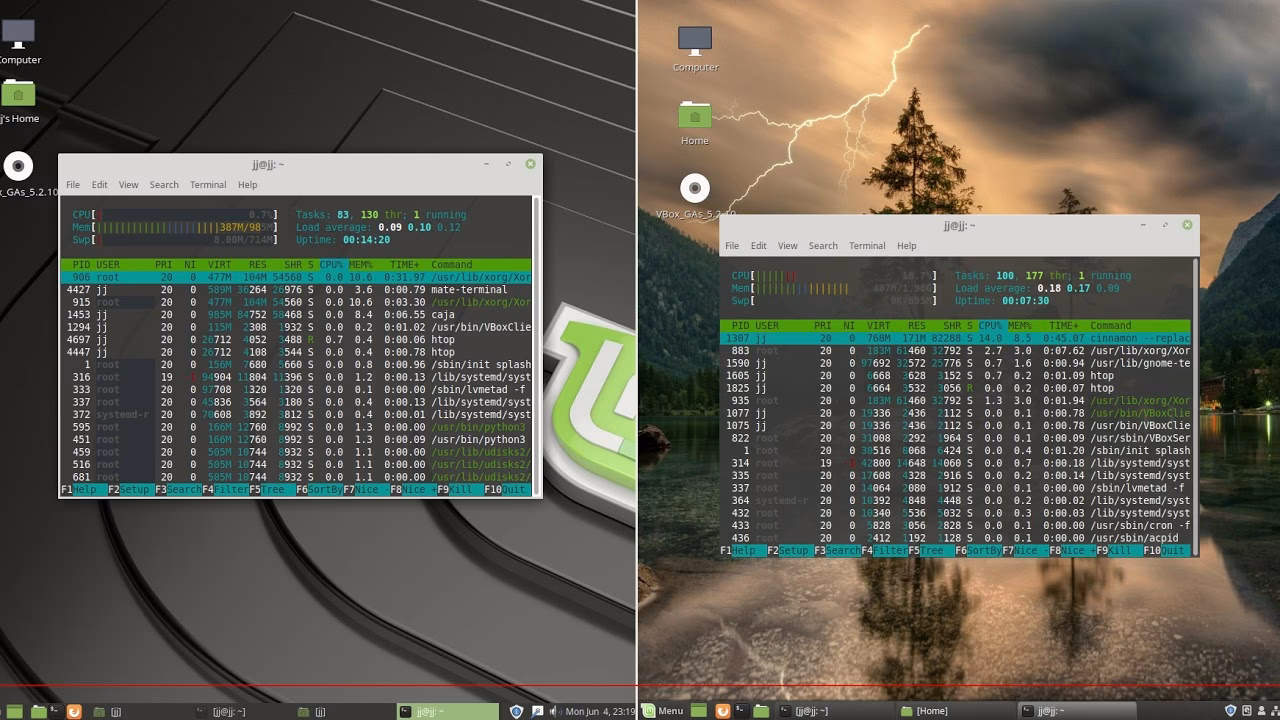Click terminal launcher in right taskbar
1280x720 pixels.
tap(741, 711)
